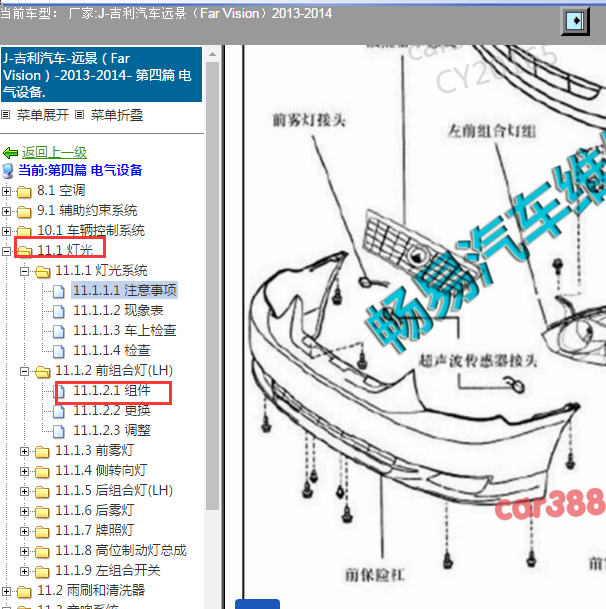Viewport: 606px width, 609px height.
Task: Click the document icon of 11.1.1.2 现象表
Action: [59, 311]
